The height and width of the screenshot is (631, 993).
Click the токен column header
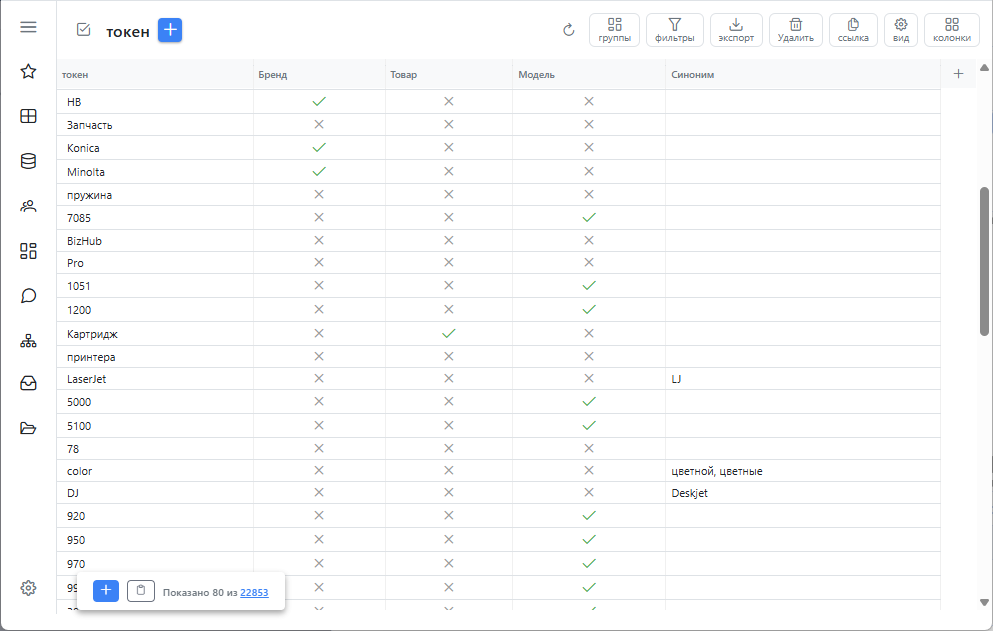[x=75, y=75]
